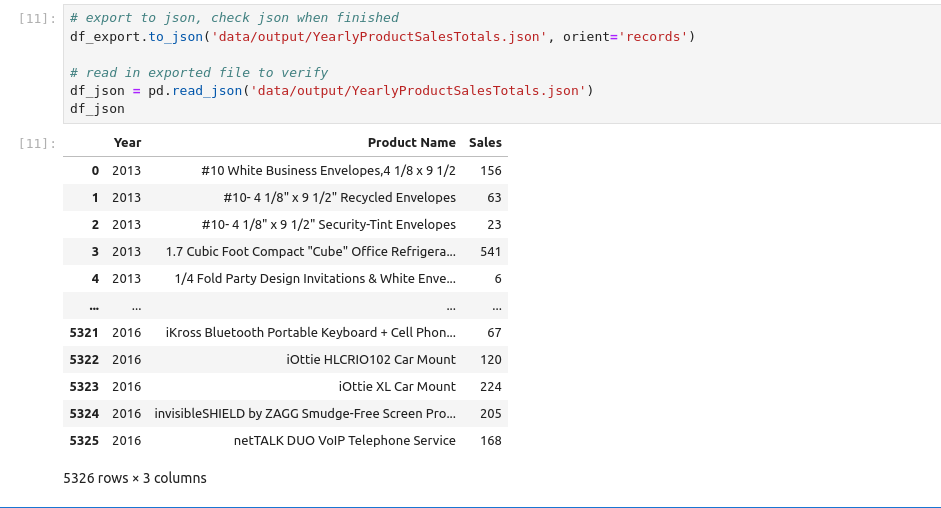The image size is (941, 508).
Task: Place cursor on the df_export.to_json call
Action: [x=140, y=37]
